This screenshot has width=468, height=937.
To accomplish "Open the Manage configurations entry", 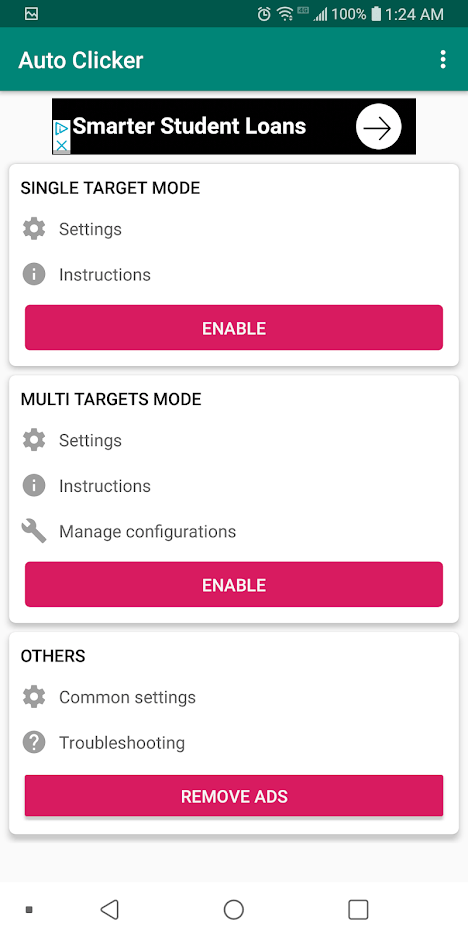I will click(x=234, y=531).
